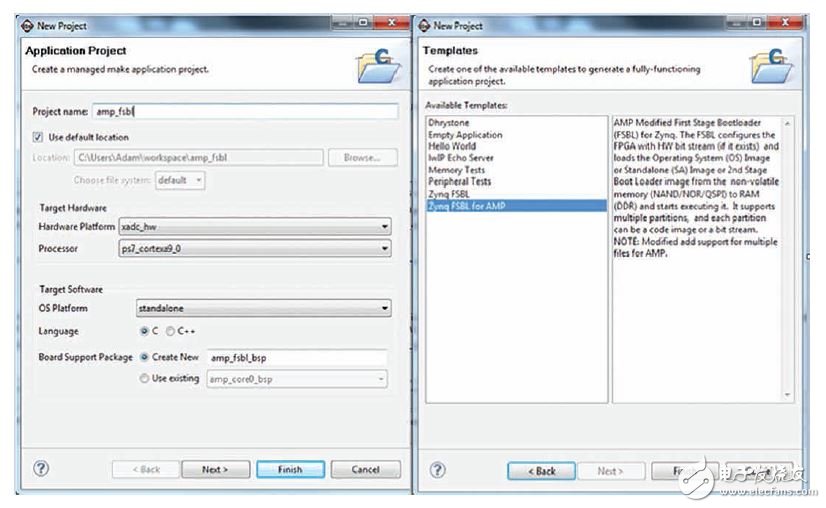Click New Project icon in right title bar
Viewport: 826px width, 508px height.
(x=424, y=25)
